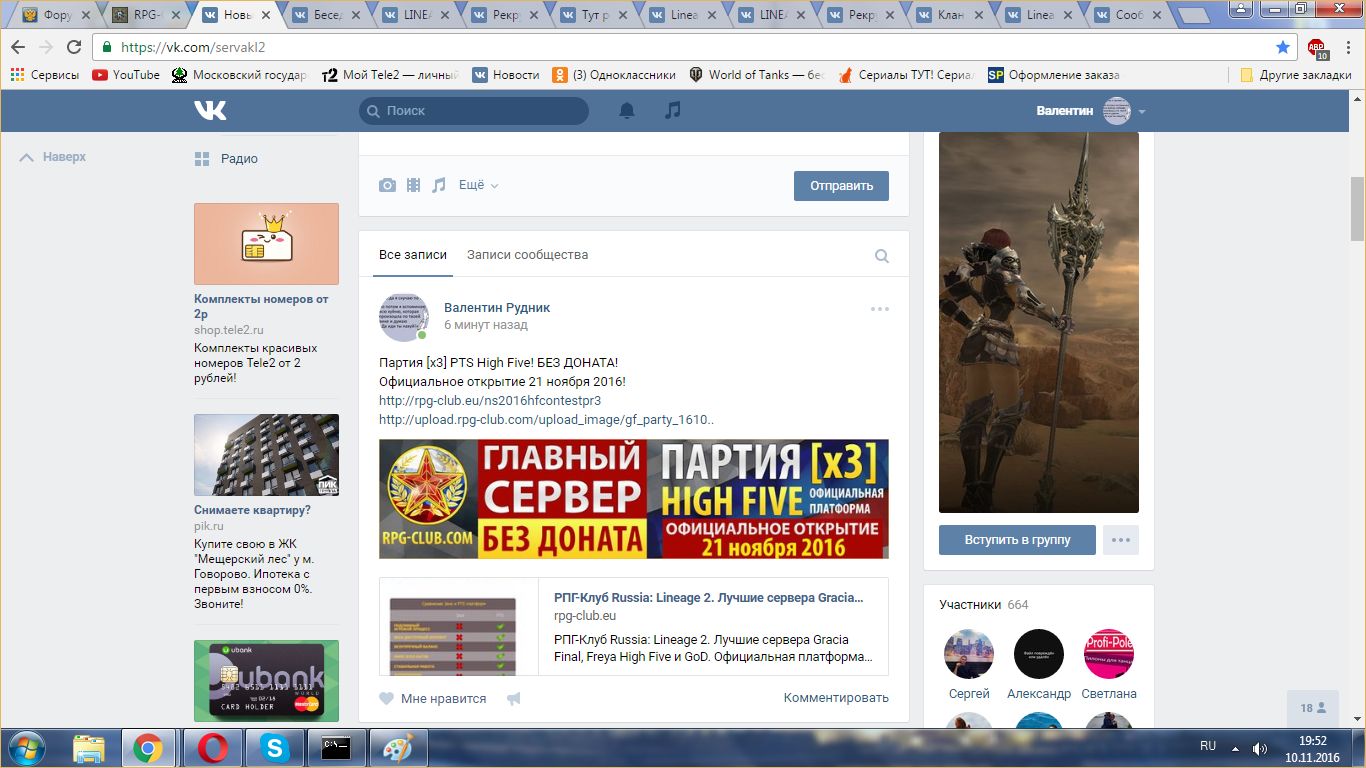Like the post with Мне нравится
Viewport: 1366px width, 768px height.
tap(433, 699)
